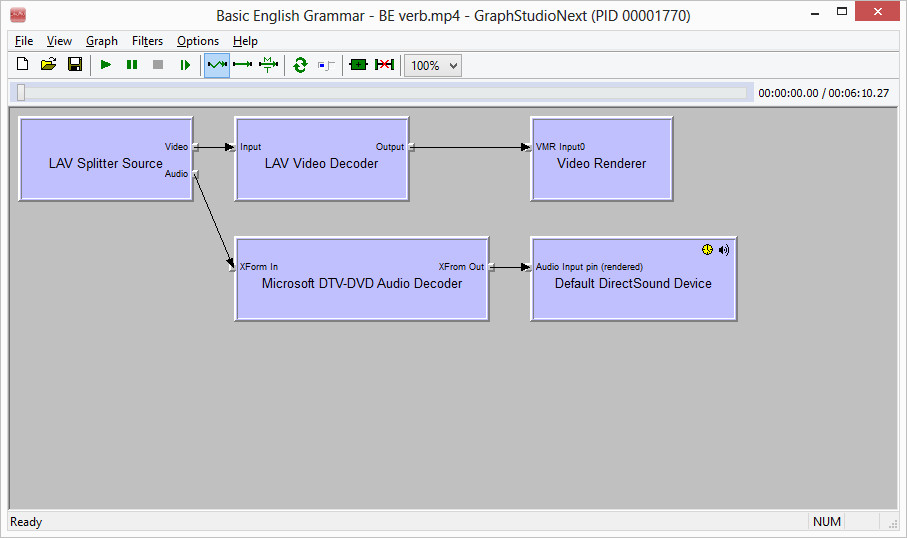Insert a filter with the green plus icon
907x538 pixels.
[359, 65]
